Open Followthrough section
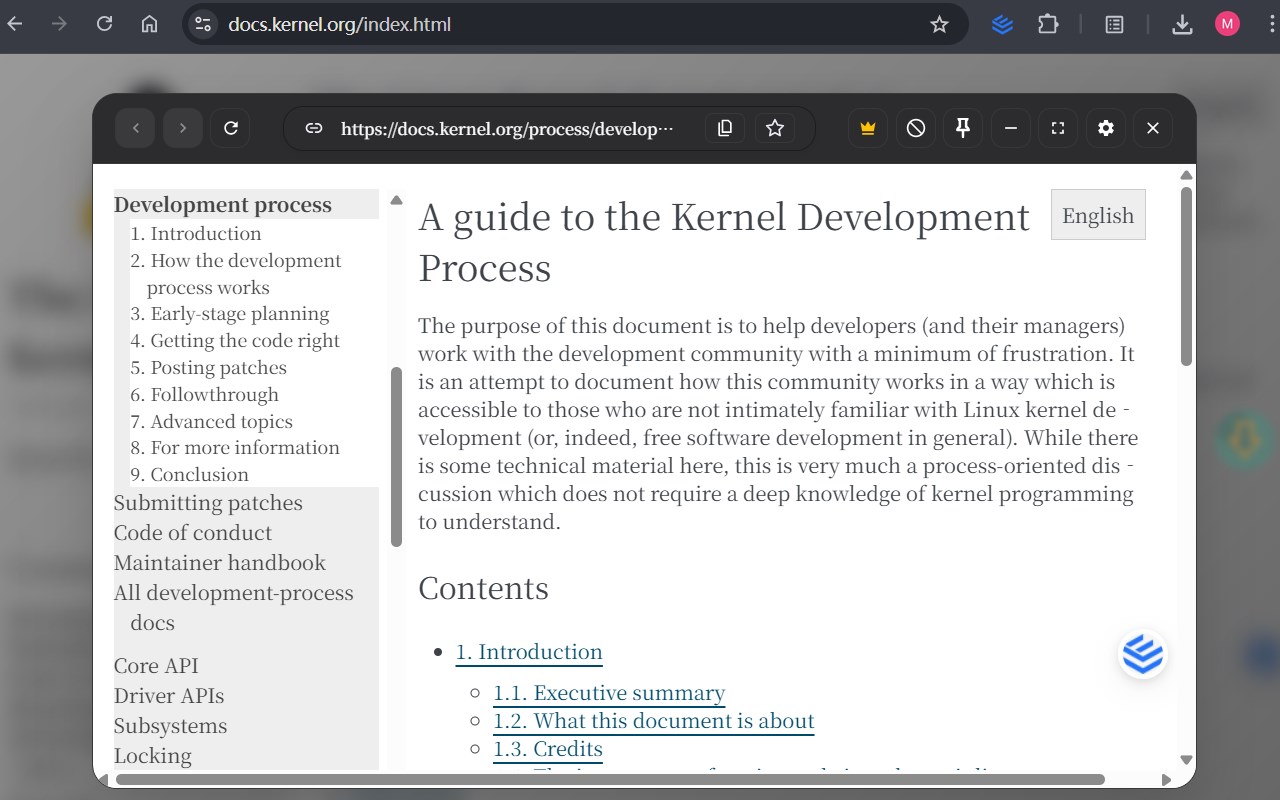1280x800 pixels. (204, 395)
